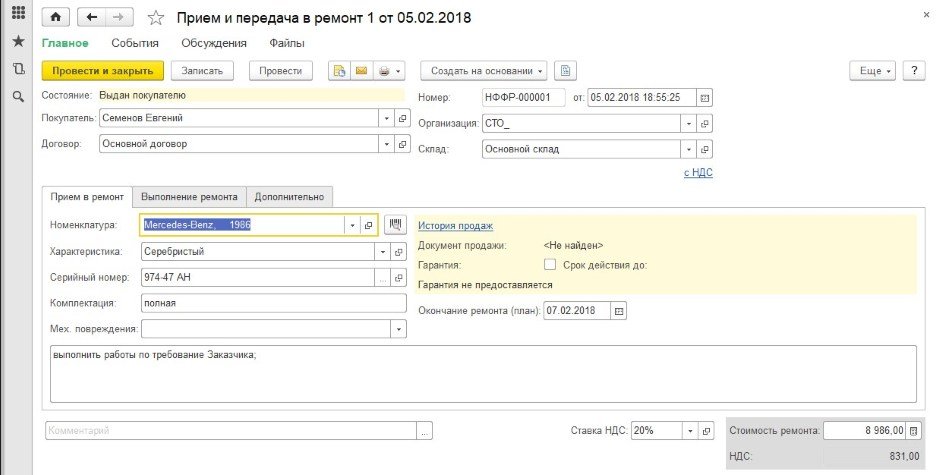Open the print menu icon
The width and height of the screenshot is (940, 475).
point(389,71)
